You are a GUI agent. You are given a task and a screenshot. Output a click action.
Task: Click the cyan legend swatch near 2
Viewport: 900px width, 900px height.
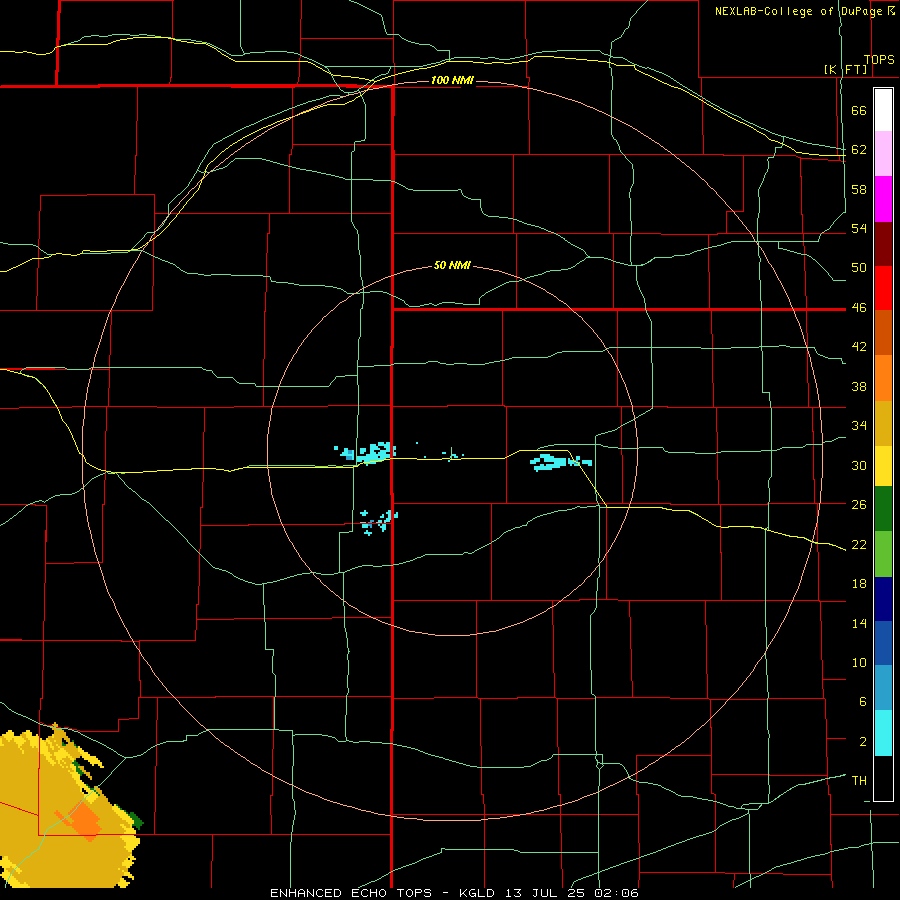coord(883,734)
